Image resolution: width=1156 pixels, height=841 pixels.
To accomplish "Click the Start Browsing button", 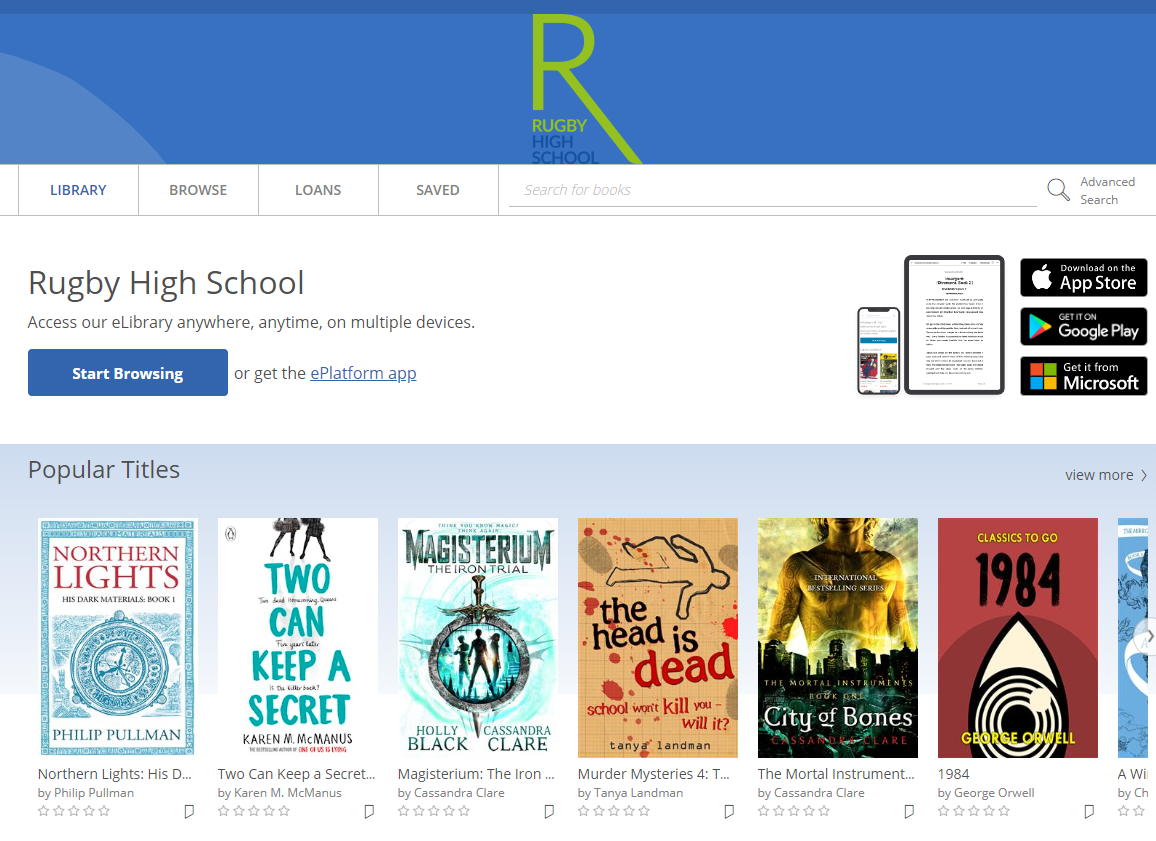I will coord(128,373).
